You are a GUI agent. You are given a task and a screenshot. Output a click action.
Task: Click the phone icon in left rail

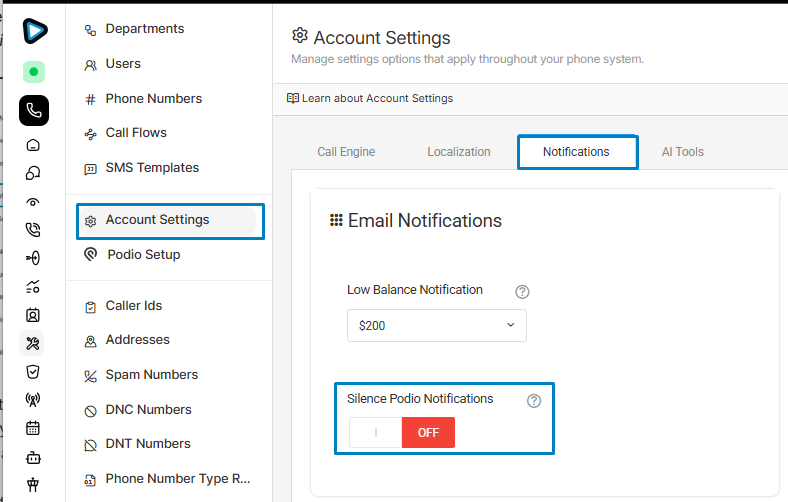click(x=34, y=110)
